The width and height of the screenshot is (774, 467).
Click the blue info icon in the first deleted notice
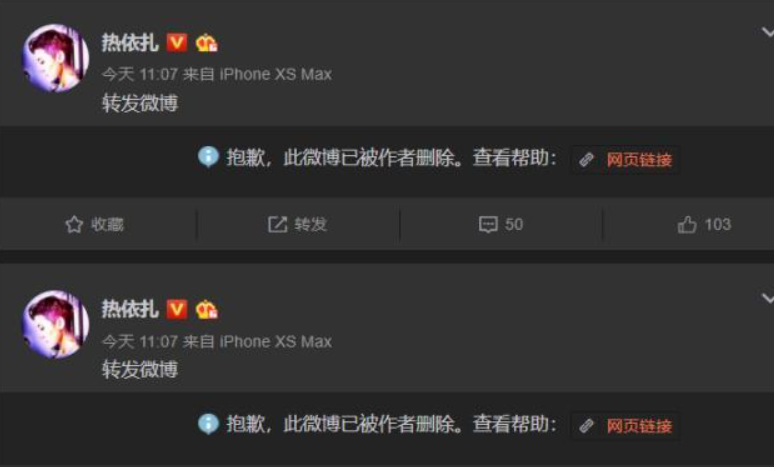[x=208, y=157]
